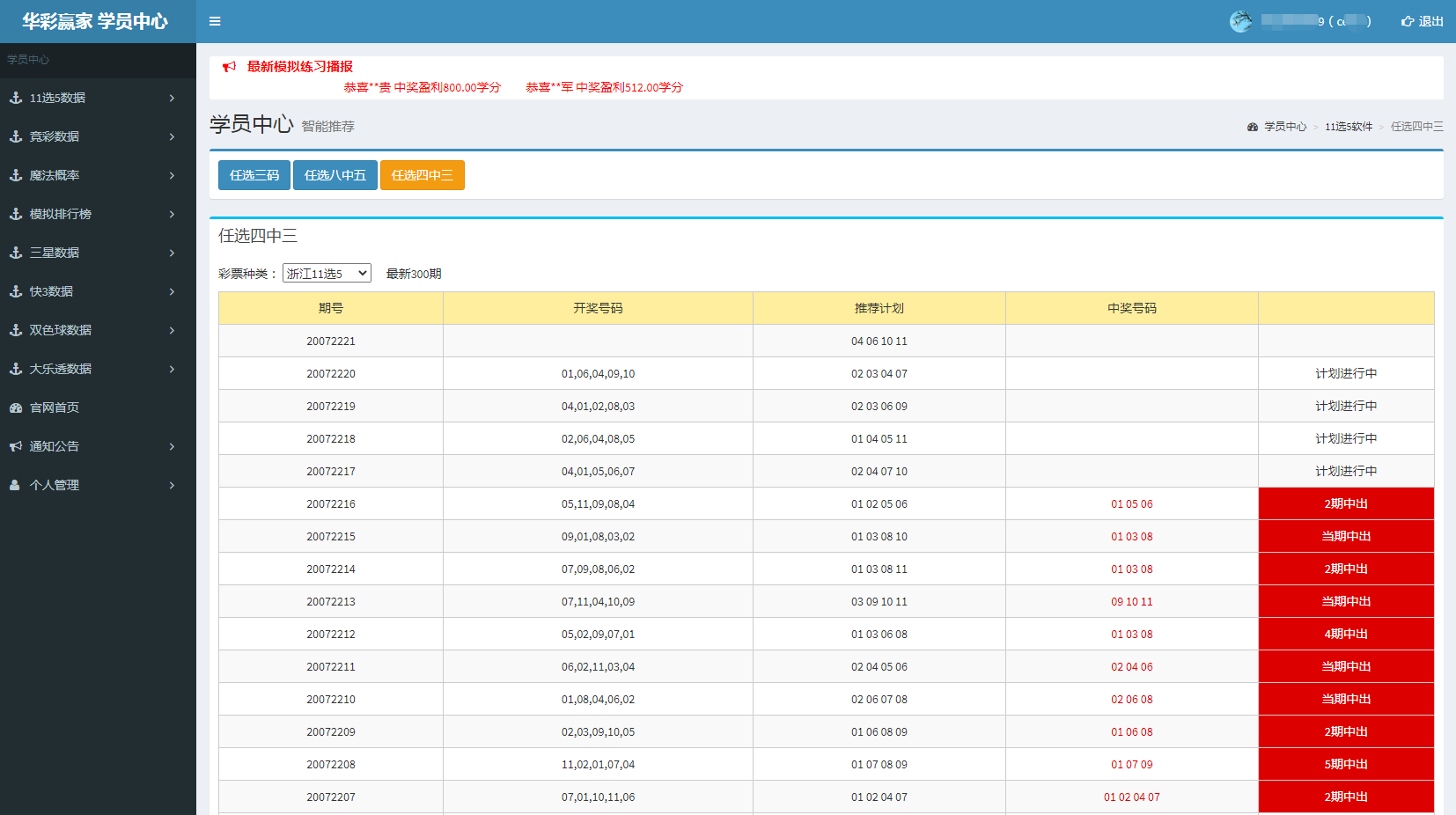
Task: Expand the 个人管理 chevron
Action: coord(172,485)
